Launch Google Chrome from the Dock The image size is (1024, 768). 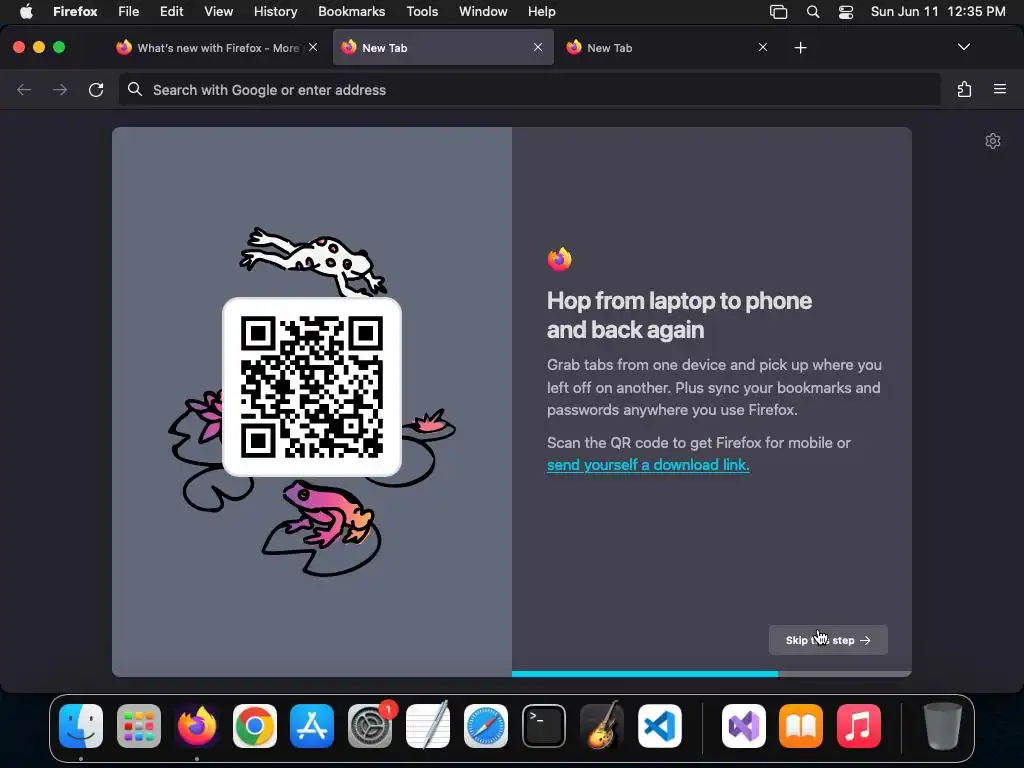(x=255, y=726)
